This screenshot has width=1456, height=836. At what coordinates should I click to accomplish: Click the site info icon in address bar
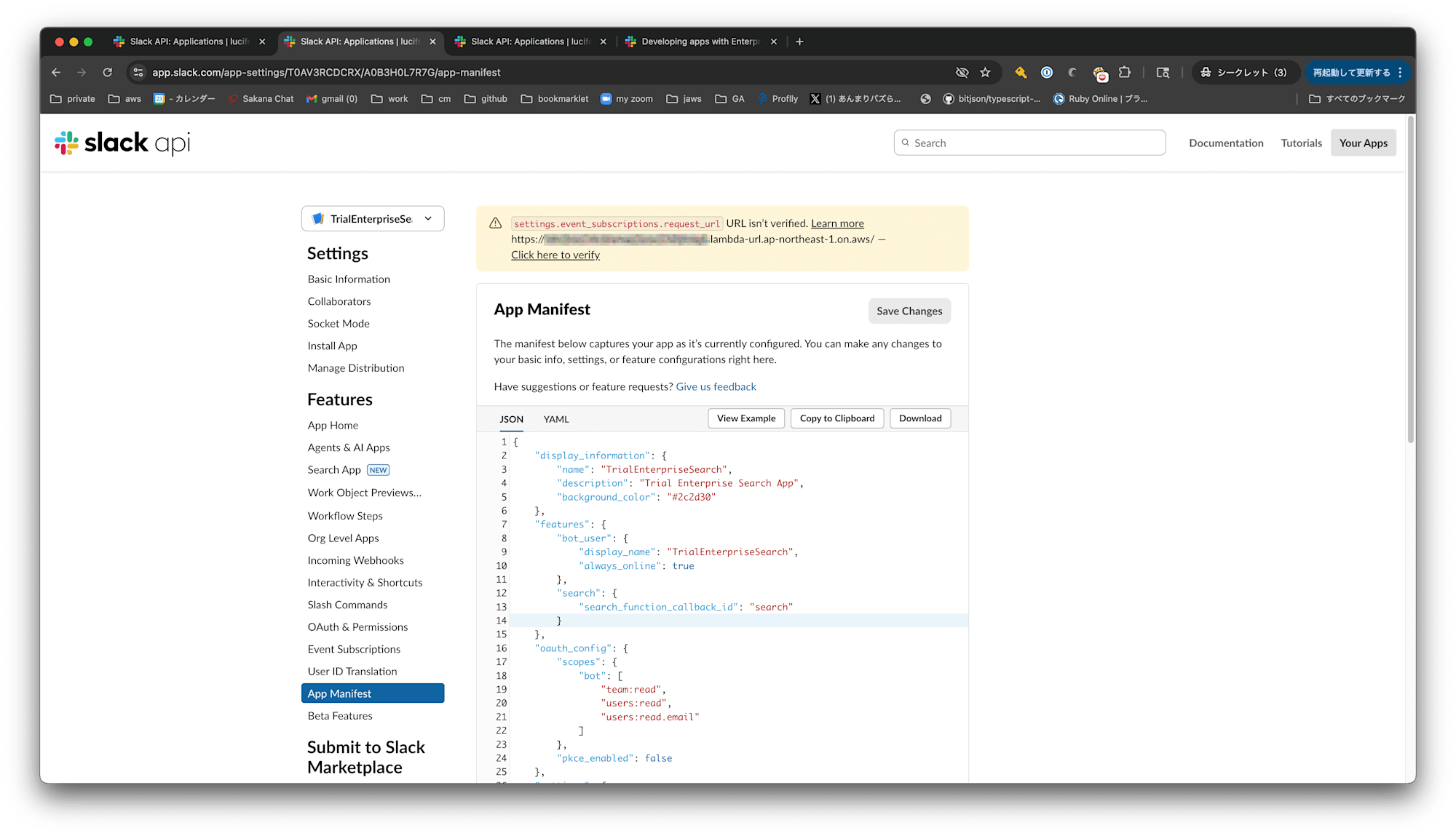[138, 72]
